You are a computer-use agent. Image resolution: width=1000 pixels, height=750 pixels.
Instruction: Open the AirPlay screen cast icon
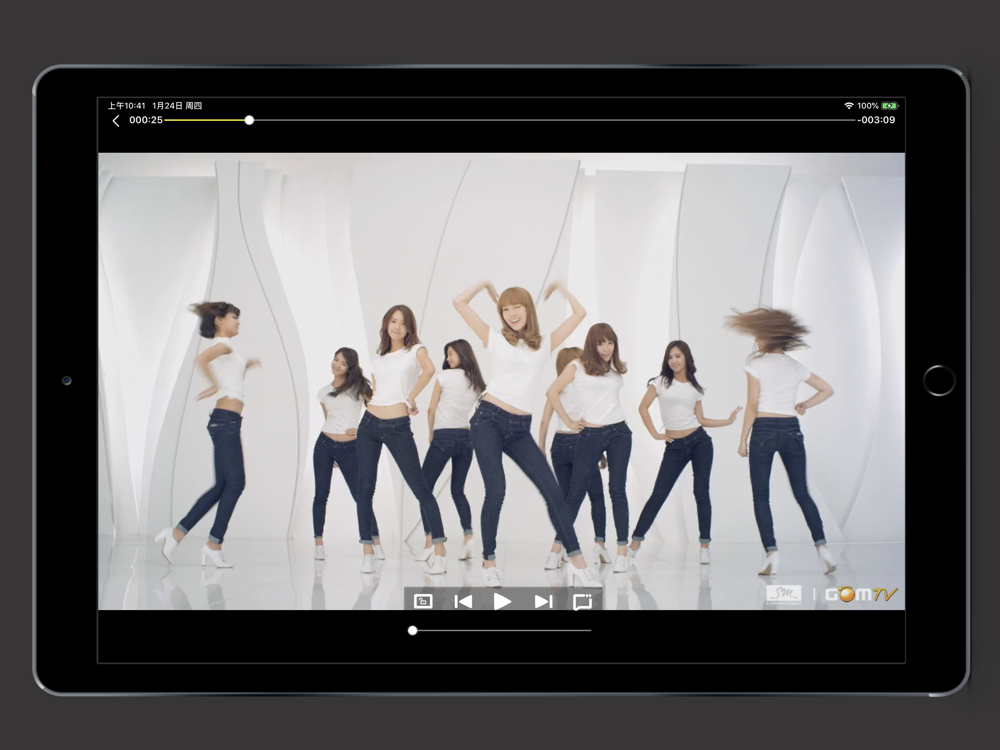click(583, 601)
